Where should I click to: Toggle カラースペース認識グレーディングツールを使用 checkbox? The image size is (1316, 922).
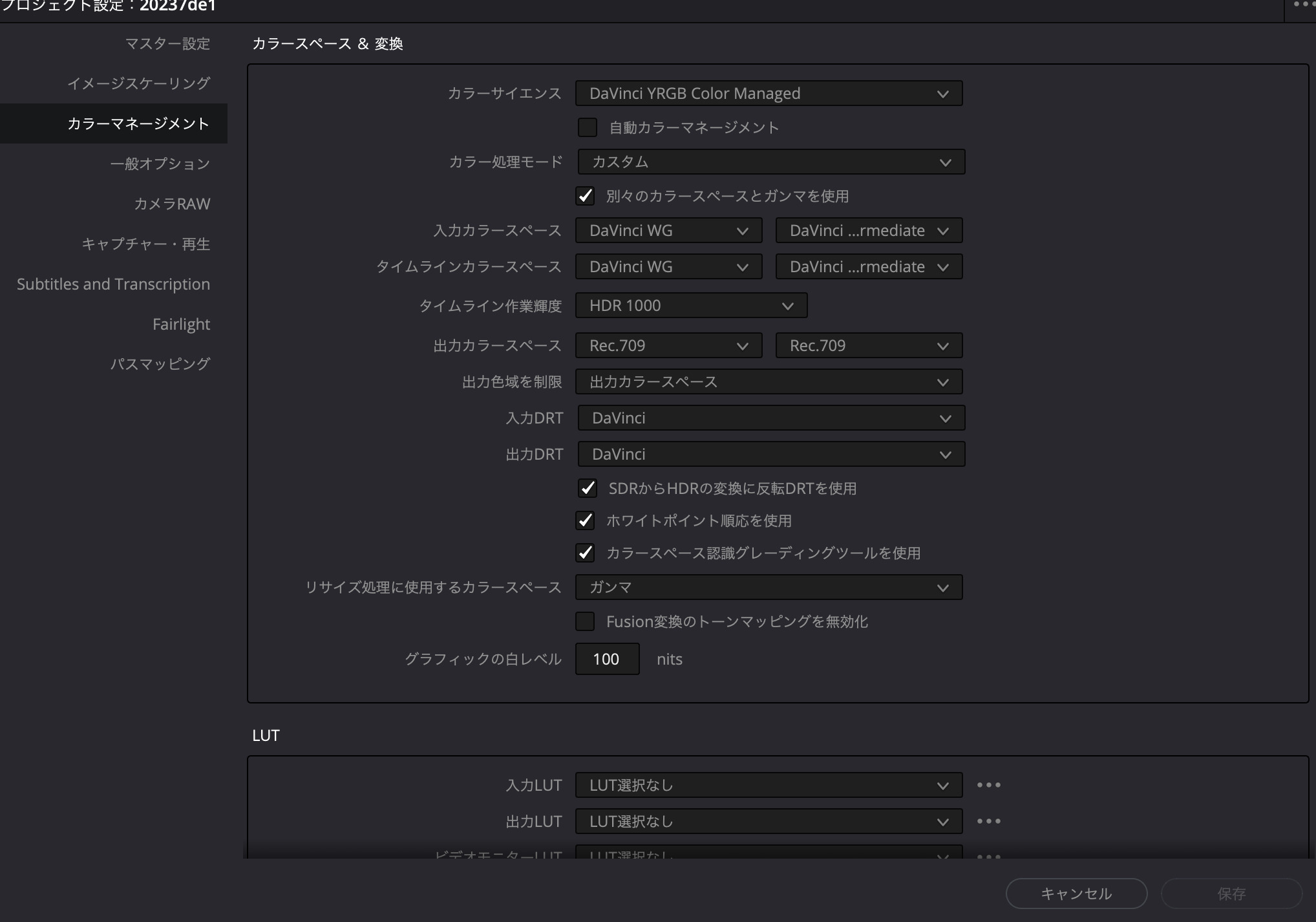coord(586,553)
